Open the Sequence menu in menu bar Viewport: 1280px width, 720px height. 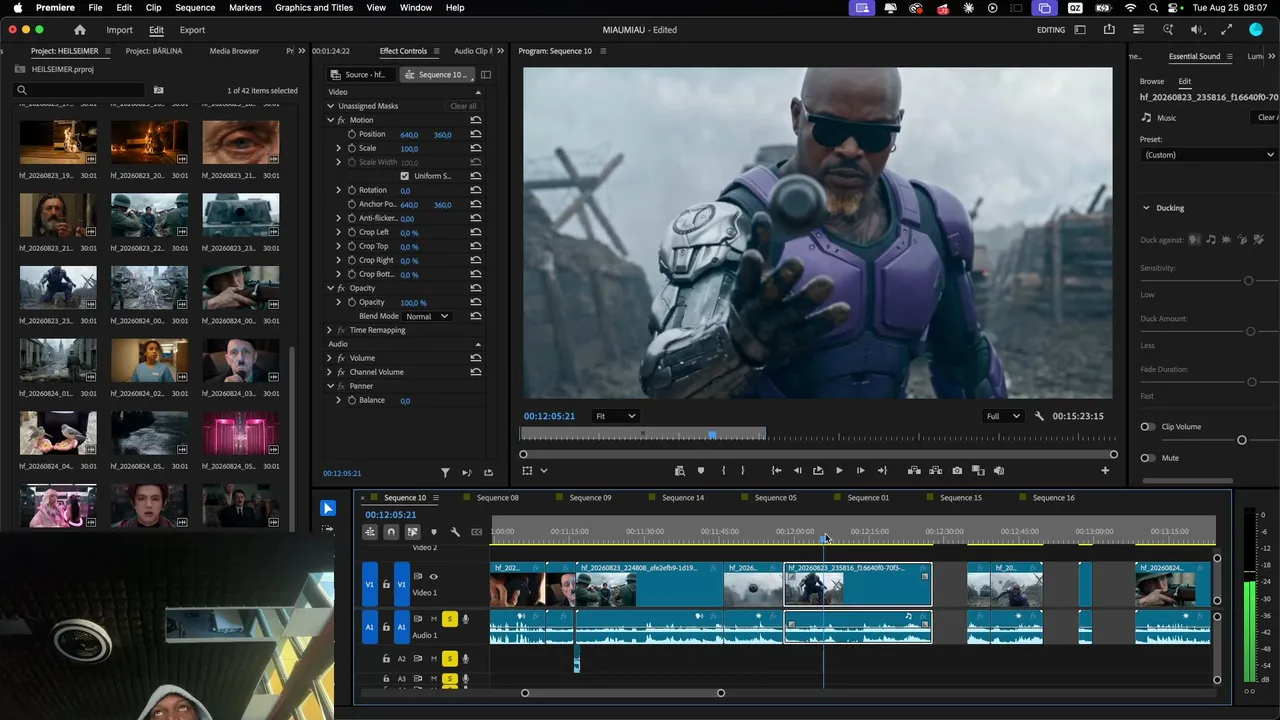click(x=195, y=8)
